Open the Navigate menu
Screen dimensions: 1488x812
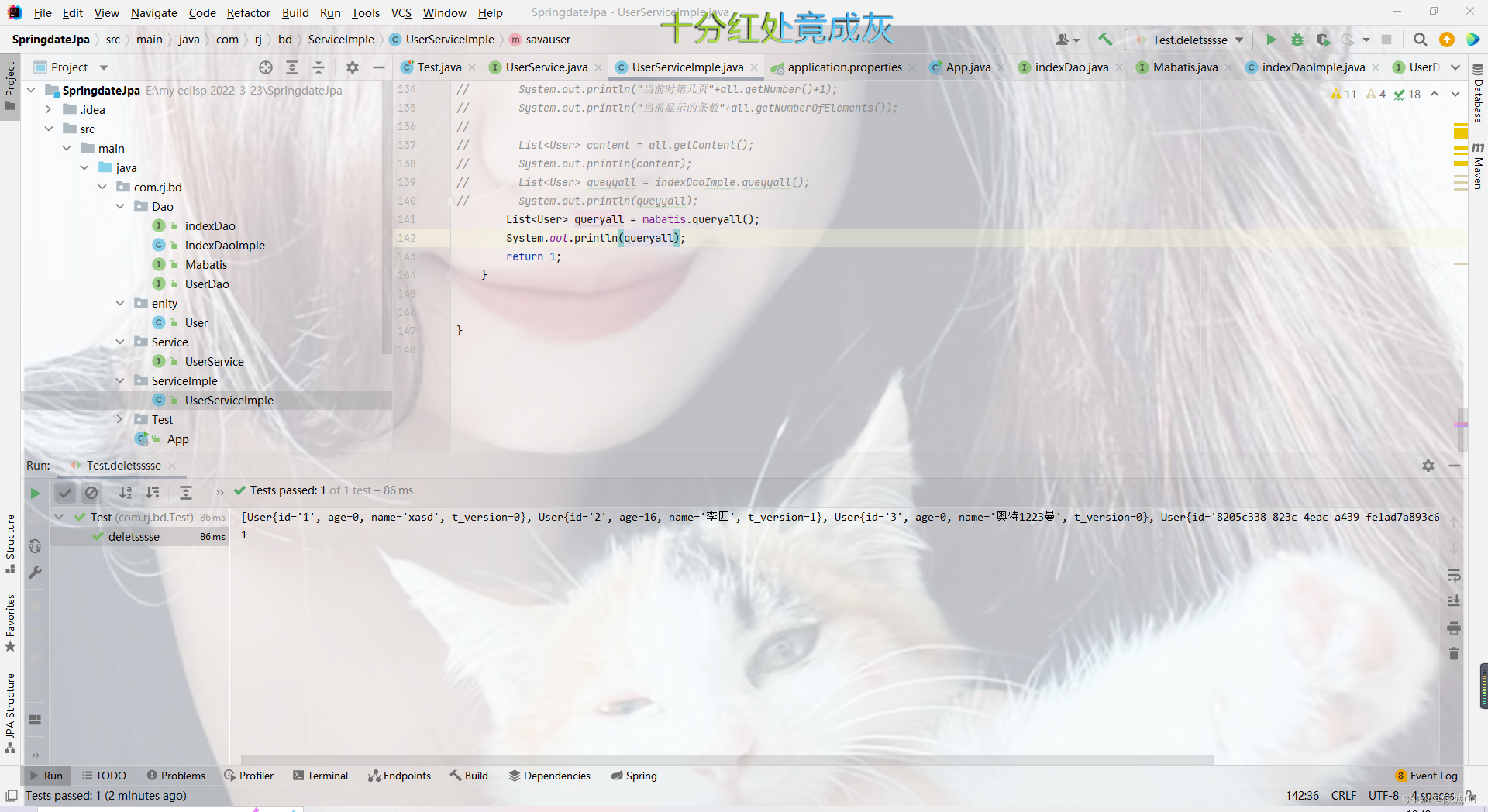point(154,12)
